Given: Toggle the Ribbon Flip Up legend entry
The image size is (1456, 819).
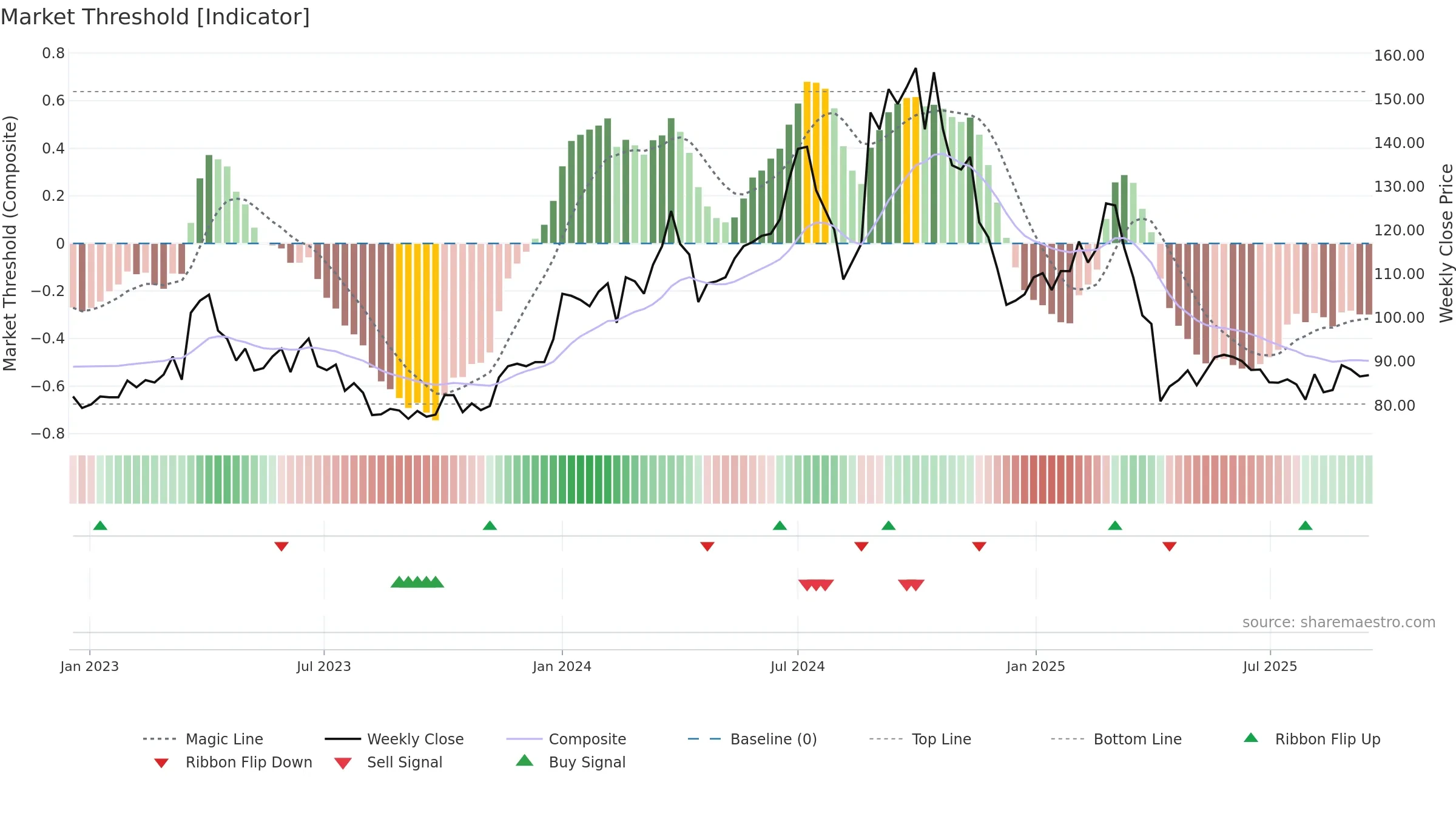Looking at the screenshot, I should 1312,739.
